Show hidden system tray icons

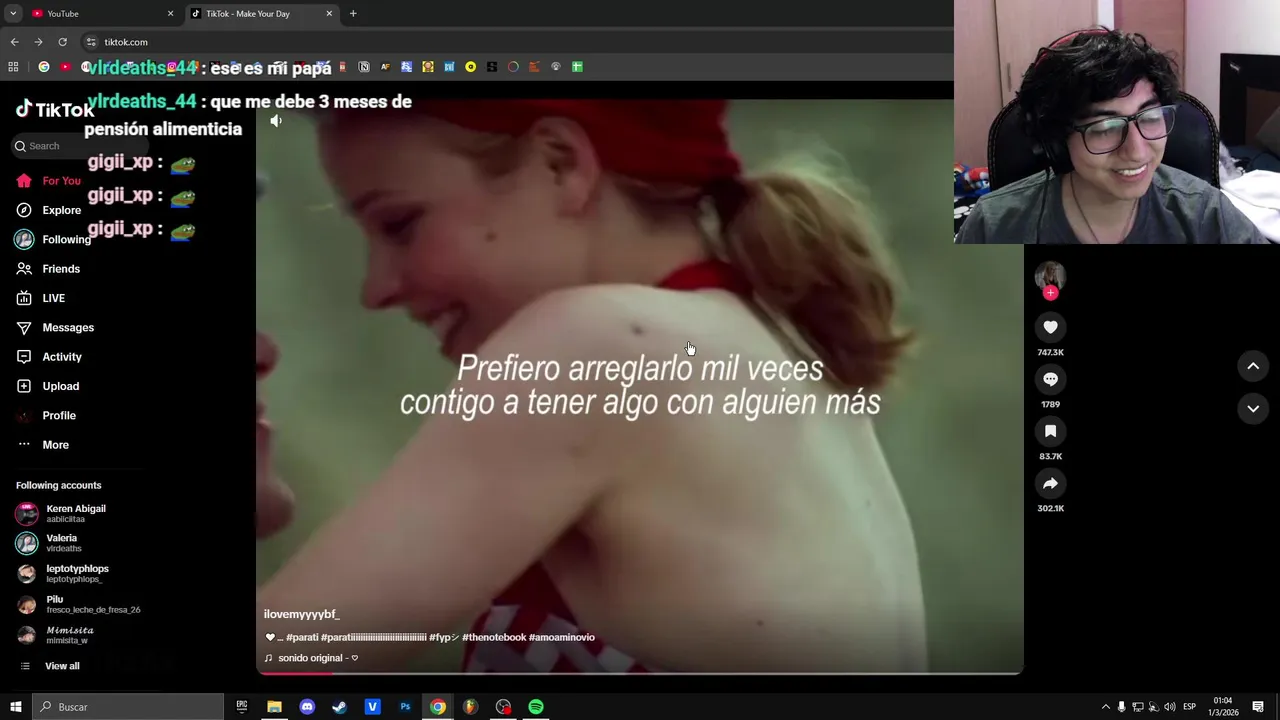(1105, 707)
